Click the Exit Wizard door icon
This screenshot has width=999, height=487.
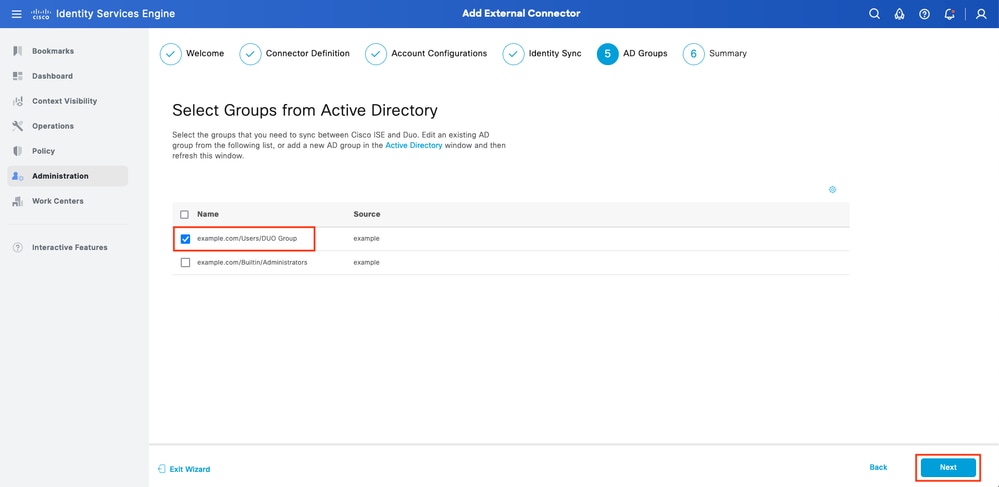[161, 469]
